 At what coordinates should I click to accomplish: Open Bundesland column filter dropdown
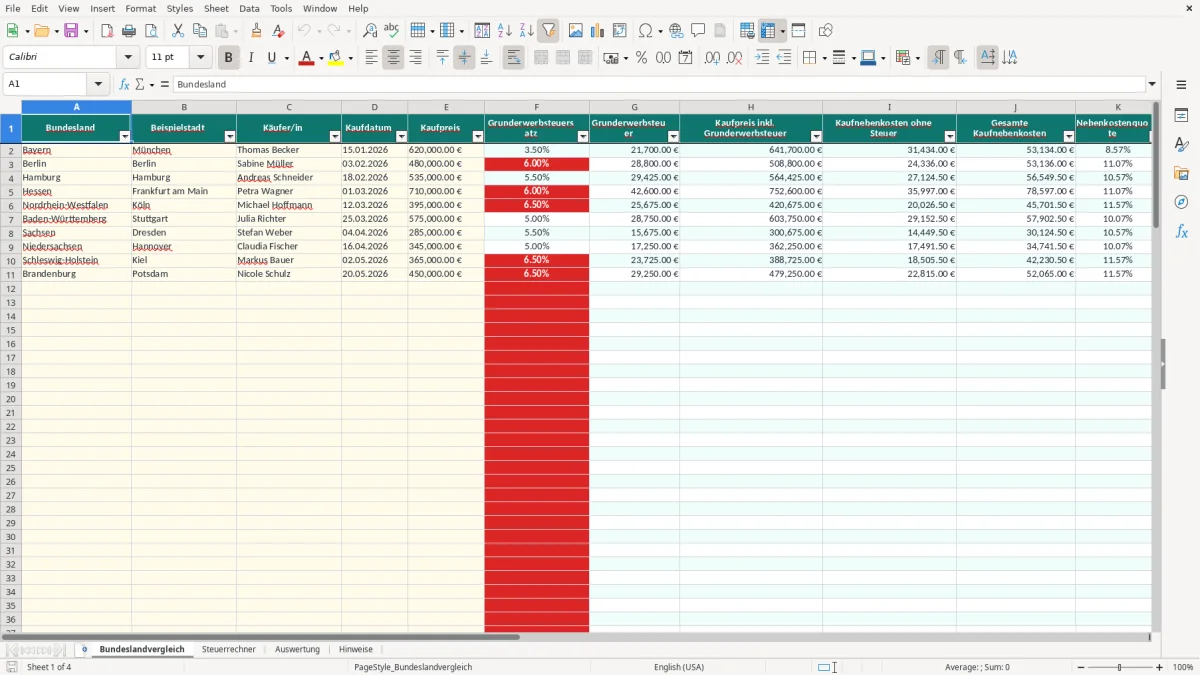(x=125, y=136)
